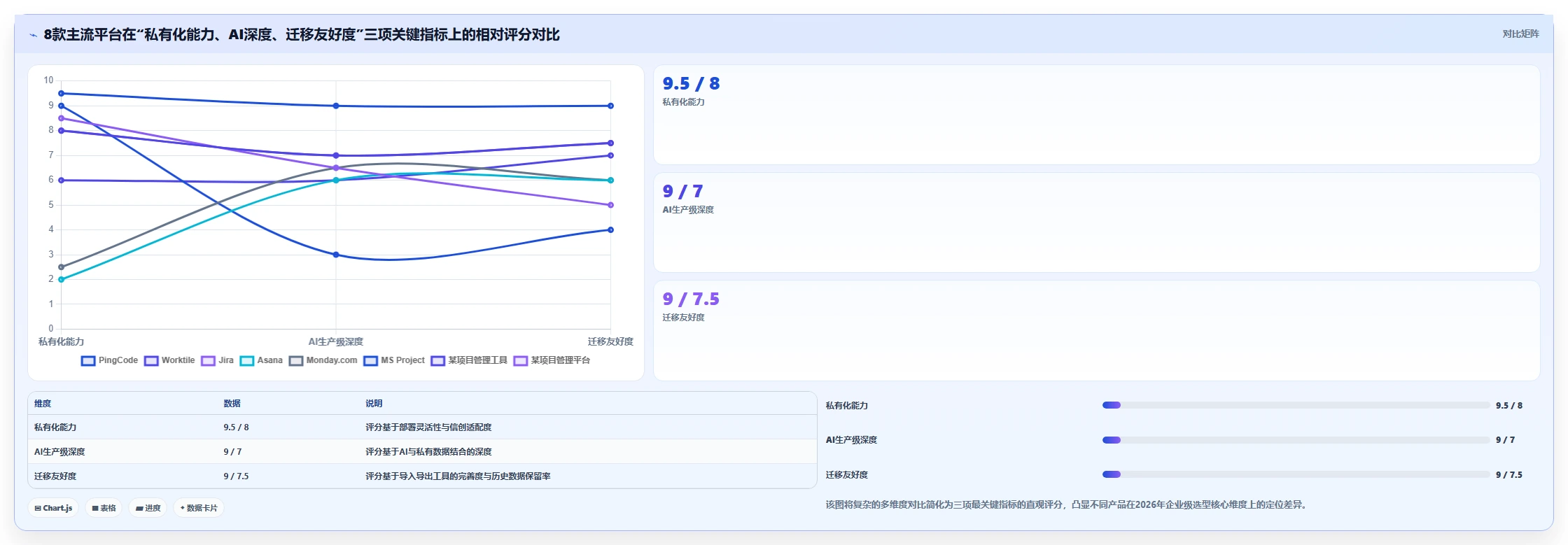Click the 私有化能力 progress bar
1568x545 pixels.
[x=1296, y=405]
